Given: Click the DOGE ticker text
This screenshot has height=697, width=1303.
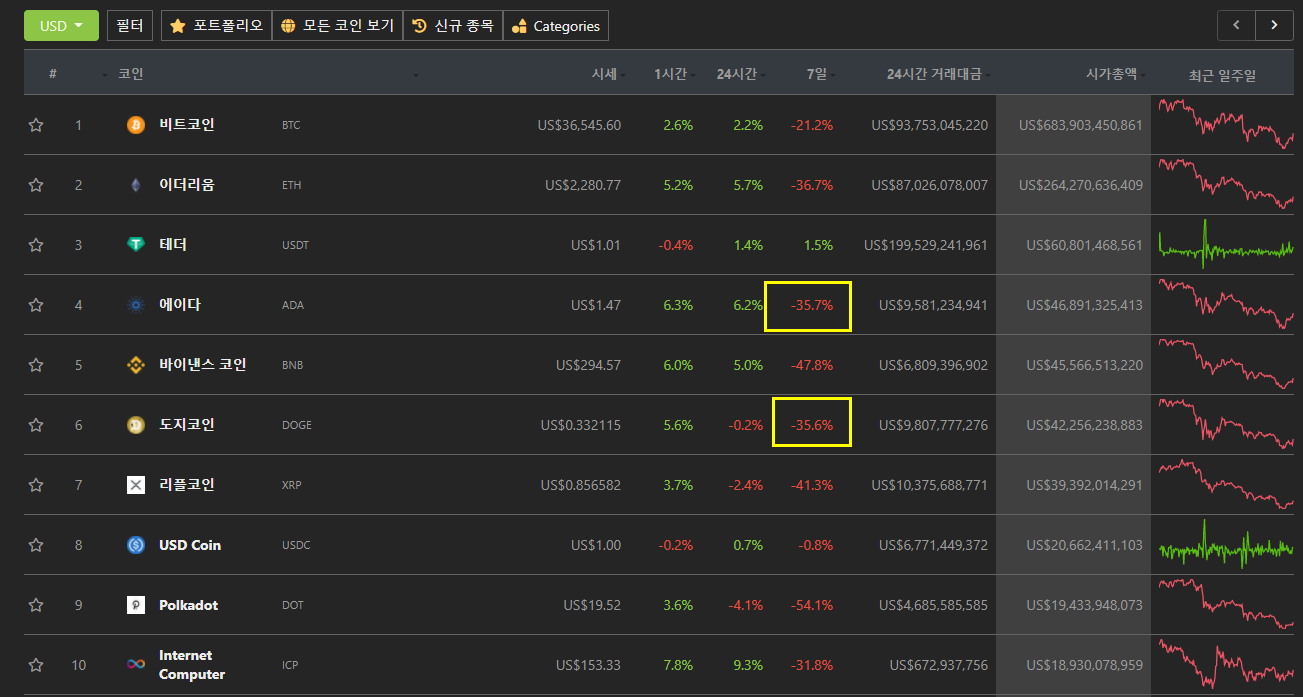Looking at the screenshot, I should [x=297, y=425].
